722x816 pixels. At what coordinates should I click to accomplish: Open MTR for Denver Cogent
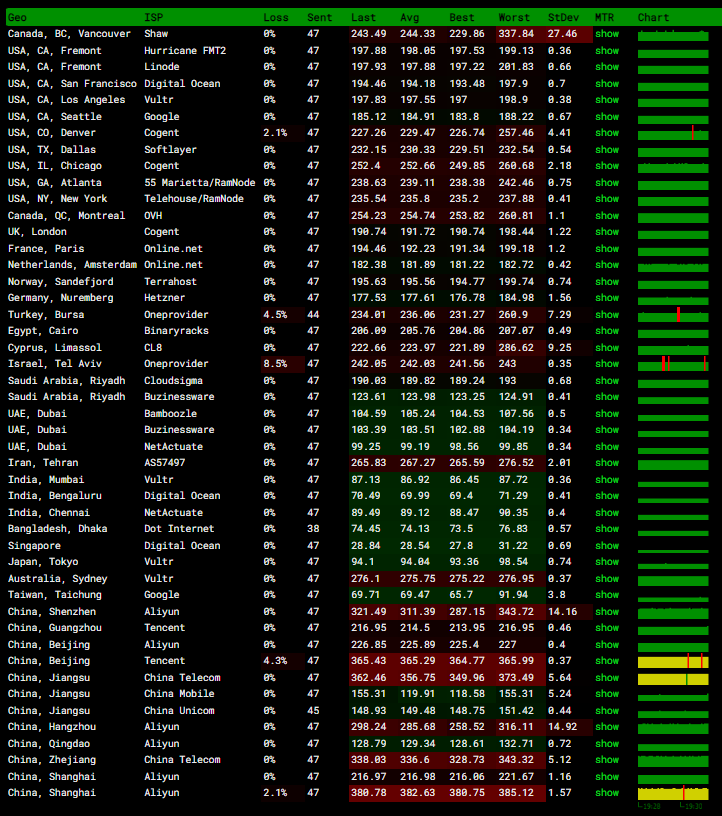[607, 133]
